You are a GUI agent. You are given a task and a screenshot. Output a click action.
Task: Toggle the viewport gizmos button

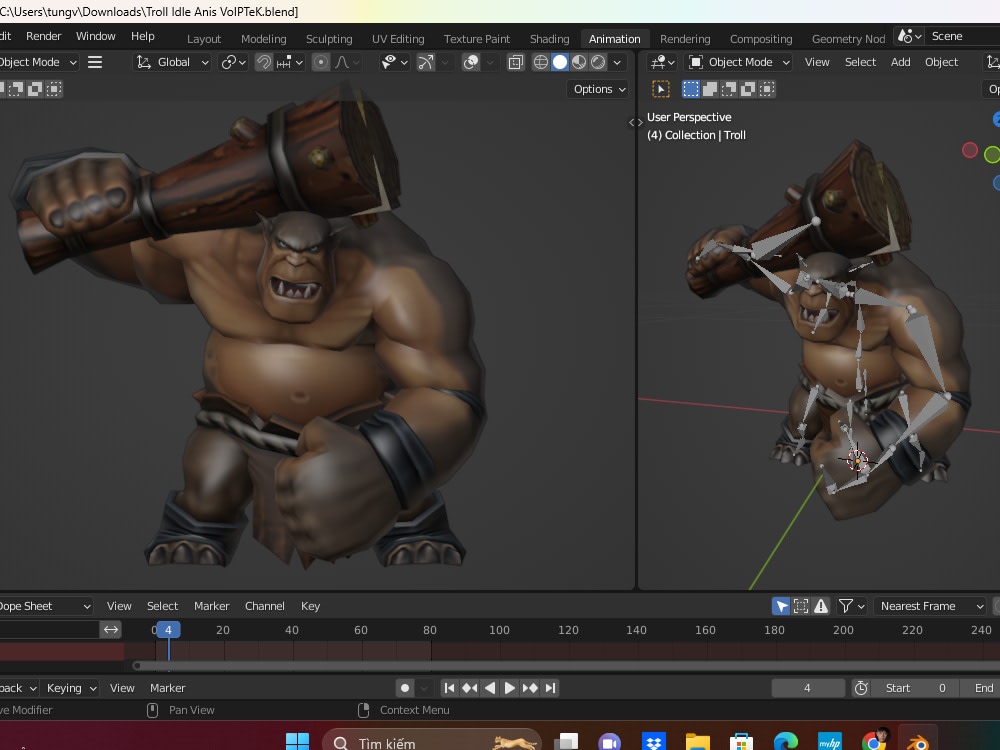click(425, 62)
